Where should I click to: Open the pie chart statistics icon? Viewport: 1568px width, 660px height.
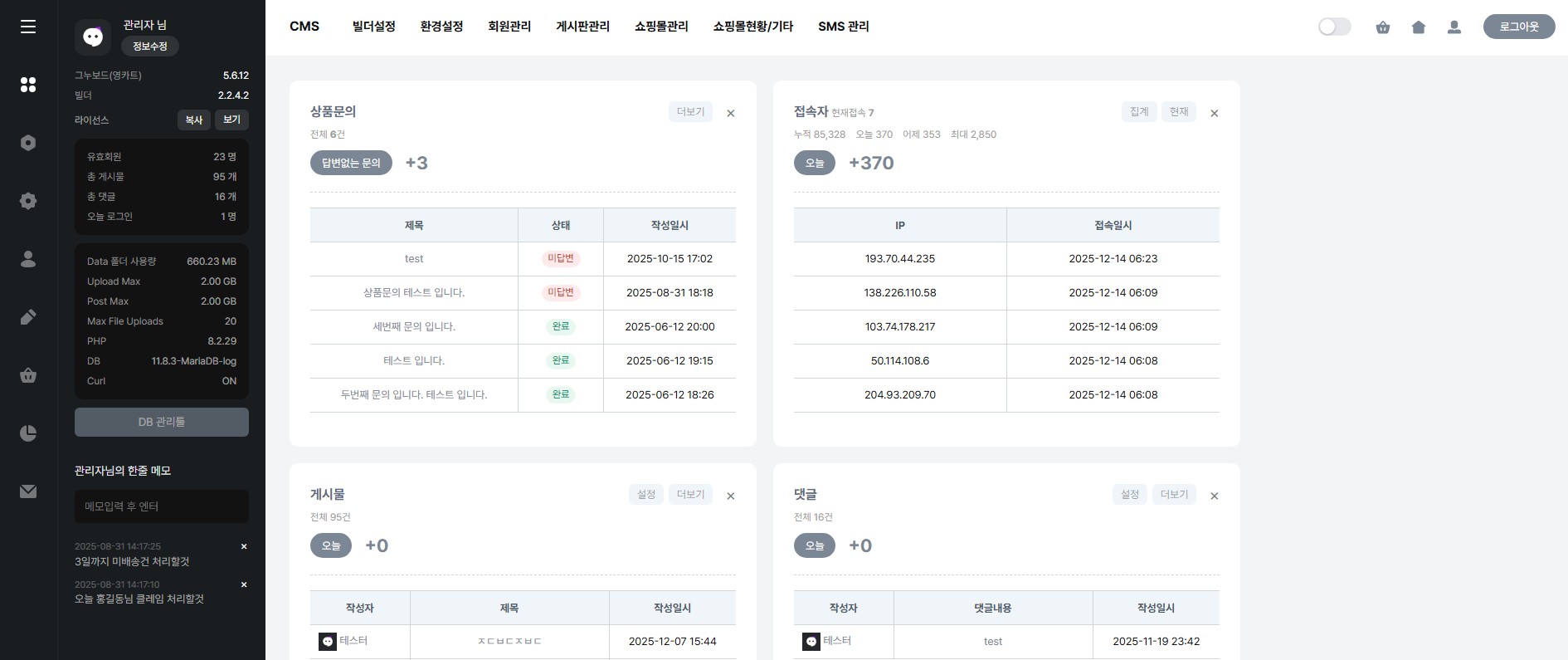point(28,433)
